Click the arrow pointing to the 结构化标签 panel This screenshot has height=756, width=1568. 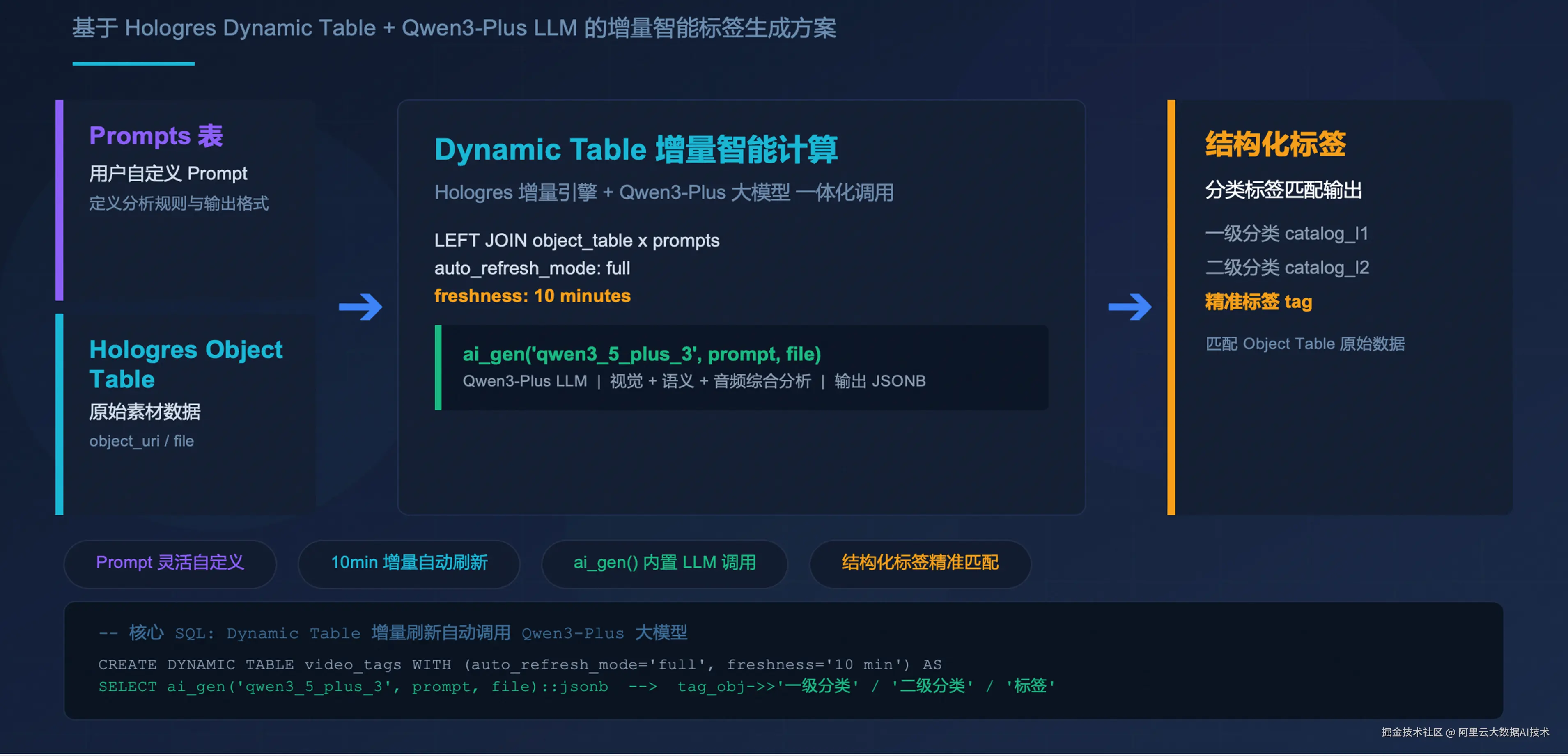point(1130,307)
